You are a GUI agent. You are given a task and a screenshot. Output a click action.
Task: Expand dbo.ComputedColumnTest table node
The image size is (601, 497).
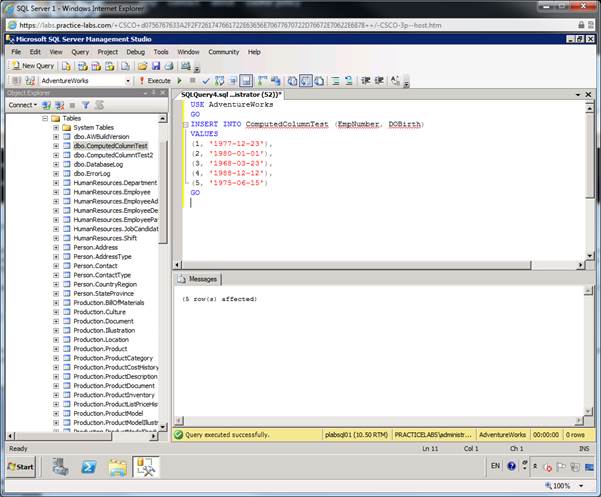[56, 146]
